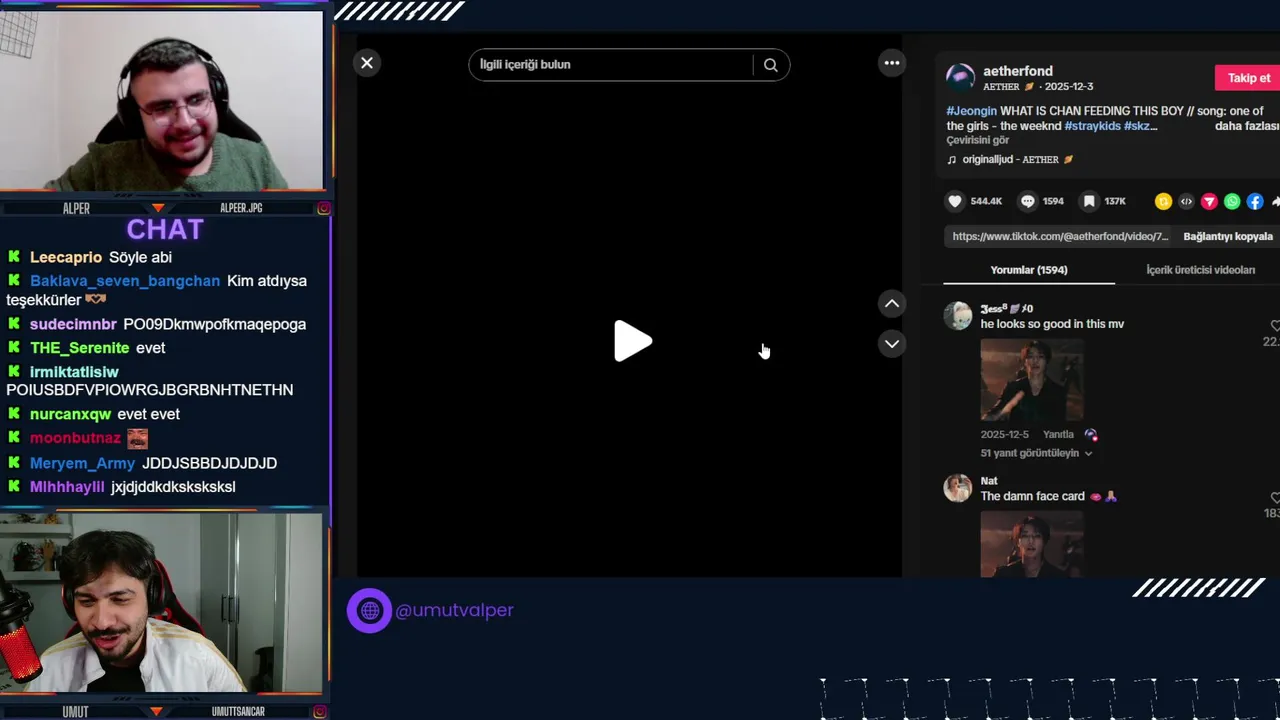
Task: Click chat username Baklava_seven_bangchan
Action: pyautogui.click(x=125, y=281)
